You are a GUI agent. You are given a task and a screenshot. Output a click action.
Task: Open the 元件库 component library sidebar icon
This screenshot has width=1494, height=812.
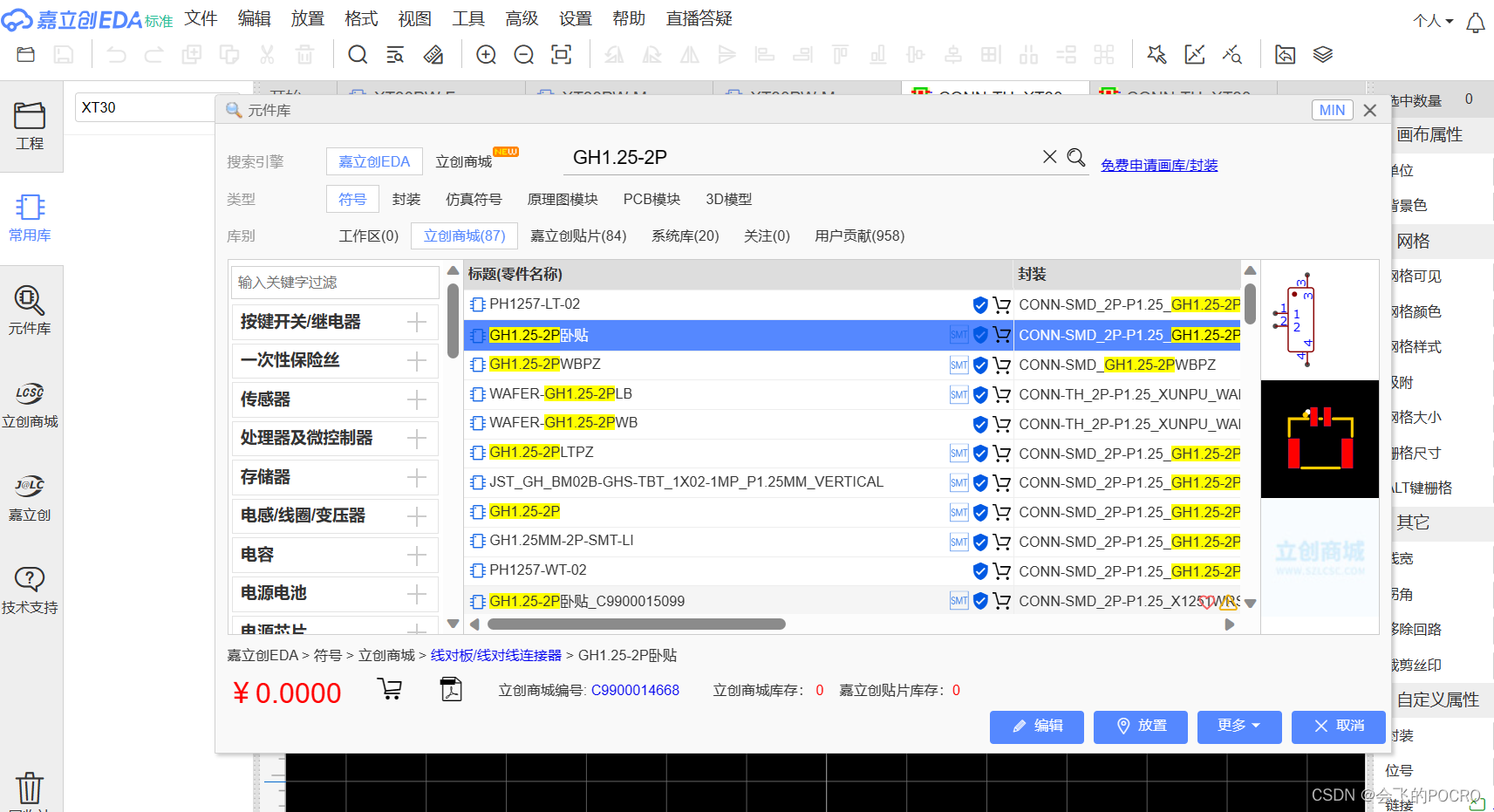click(x=30, y=310)
